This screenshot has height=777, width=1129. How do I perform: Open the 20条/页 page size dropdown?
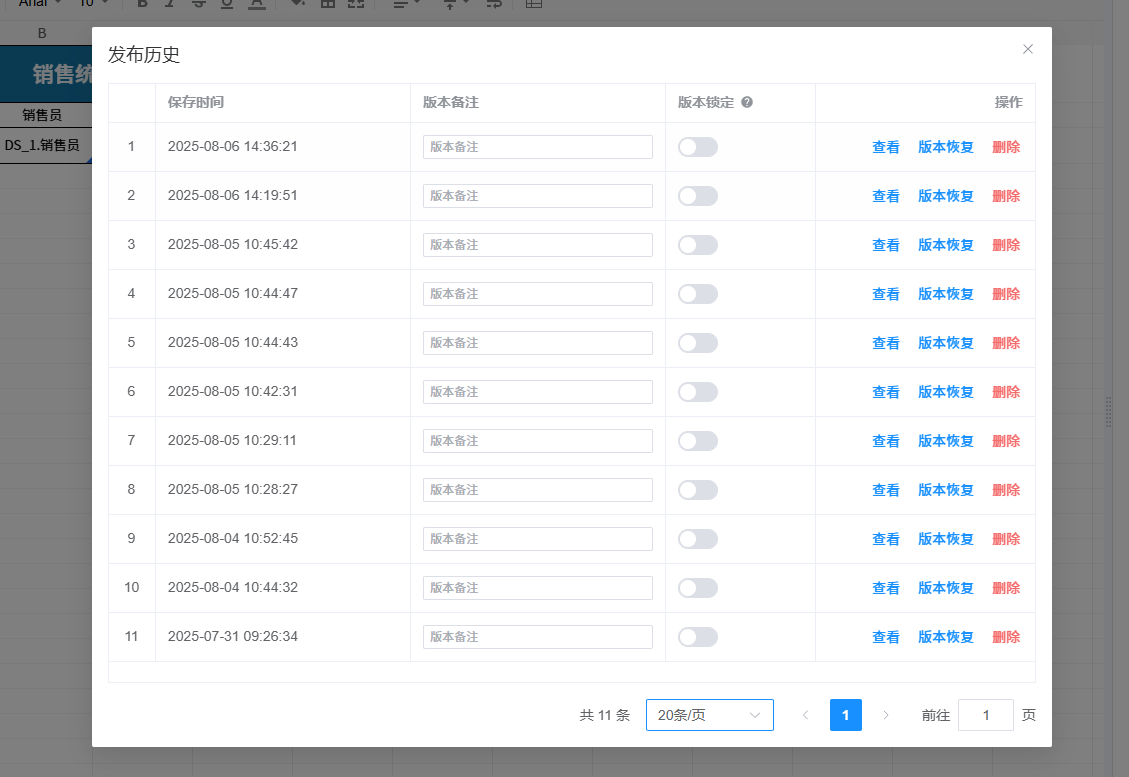point(709,715)
